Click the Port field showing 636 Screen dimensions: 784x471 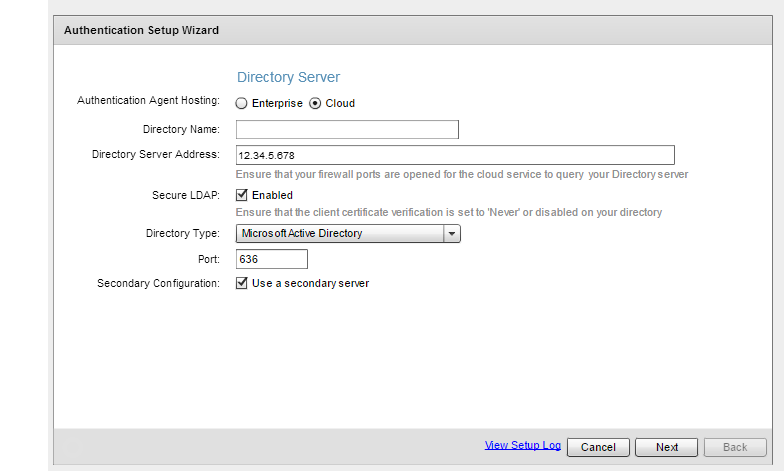pos(271,259)
